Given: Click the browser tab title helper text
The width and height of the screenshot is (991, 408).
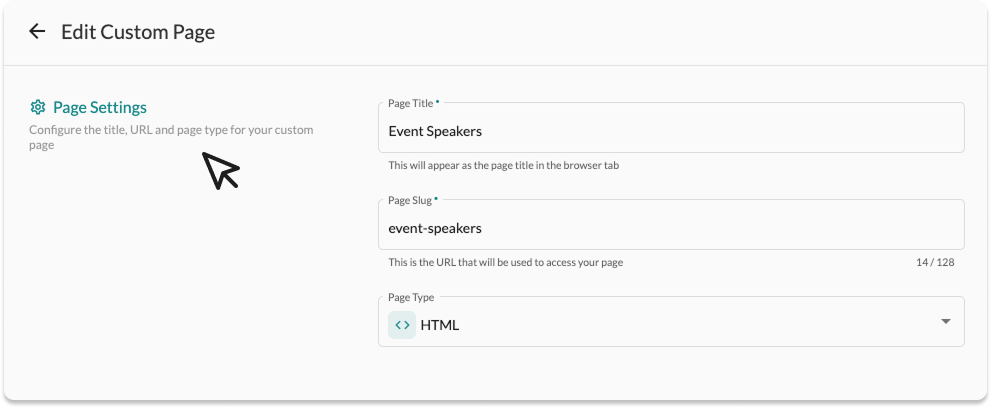Looking at the screenshot, I should [503, 165].
